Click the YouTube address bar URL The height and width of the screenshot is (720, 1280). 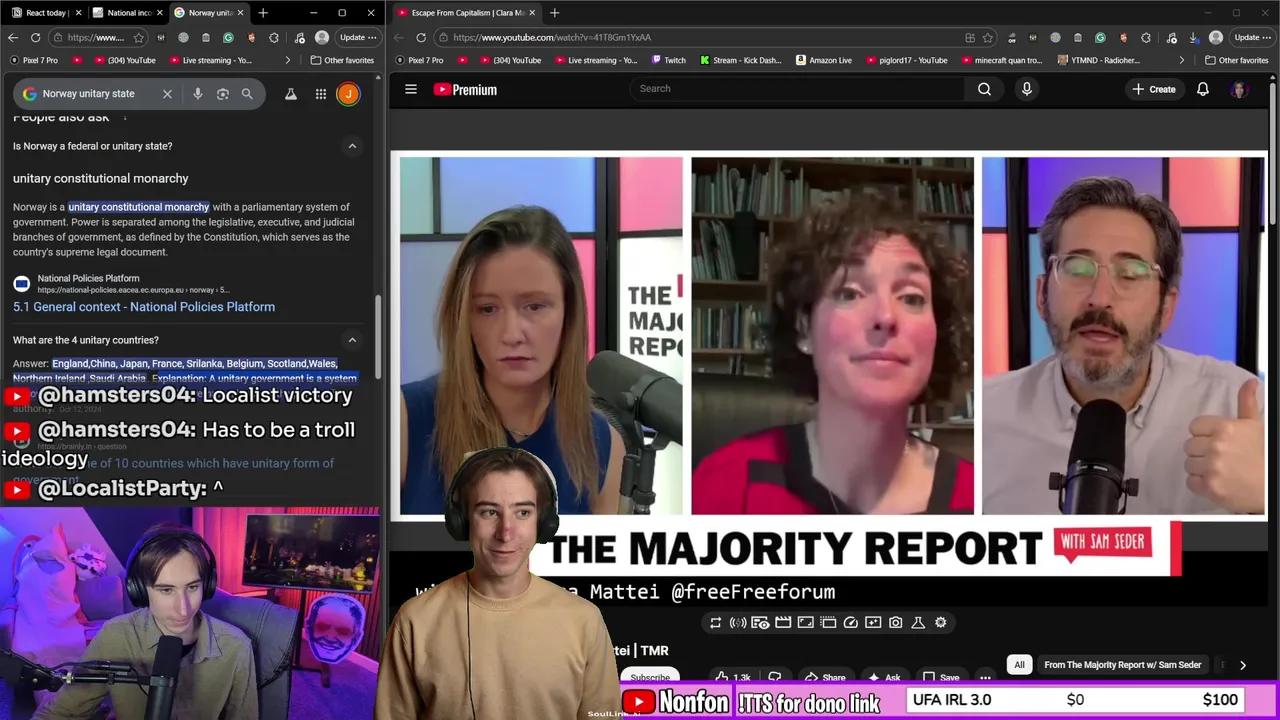[552, 37]
